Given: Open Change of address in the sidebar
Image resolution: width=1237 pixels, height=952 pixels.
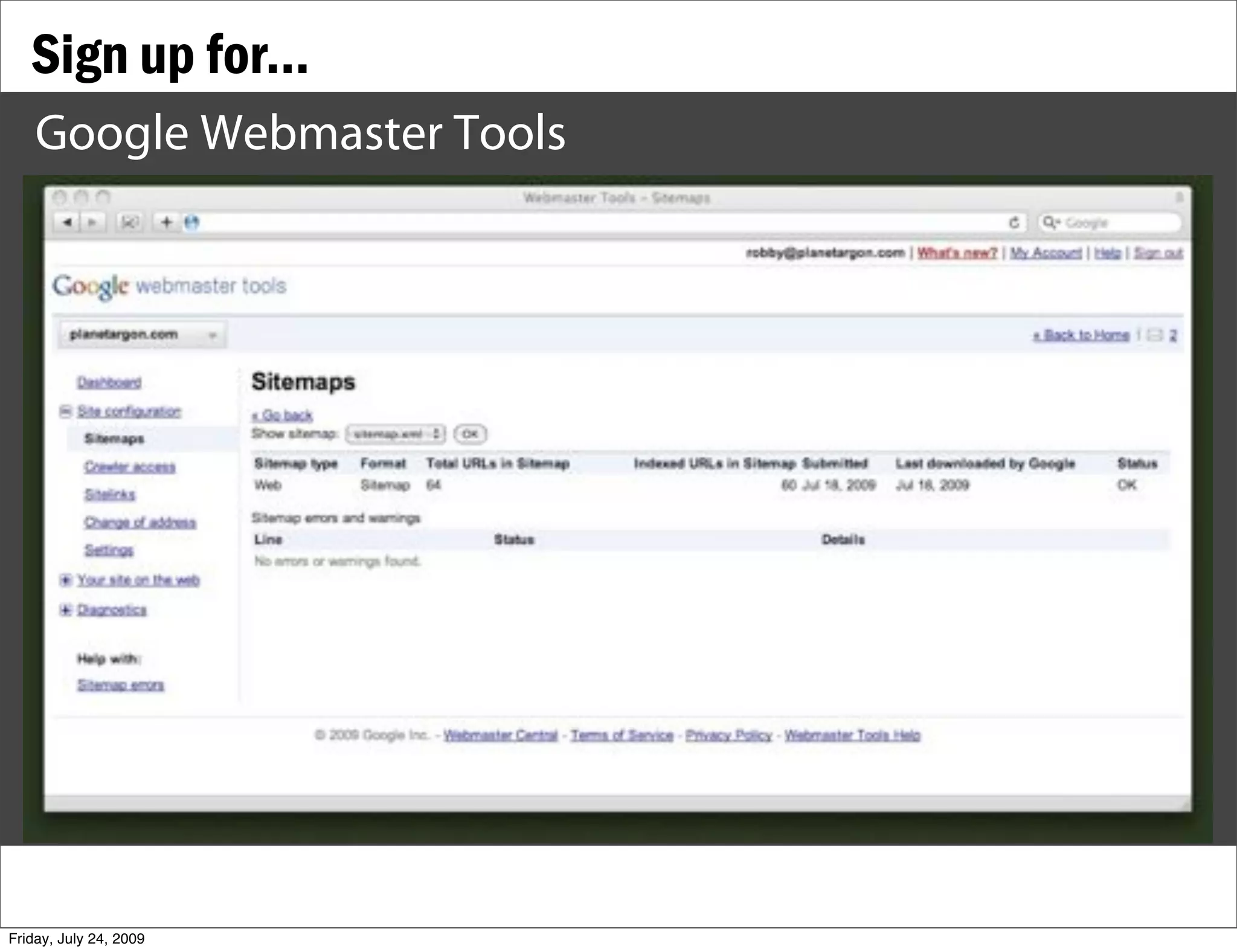Looking at the screenshot, I should pyautogui.click(x=140, y=522).
